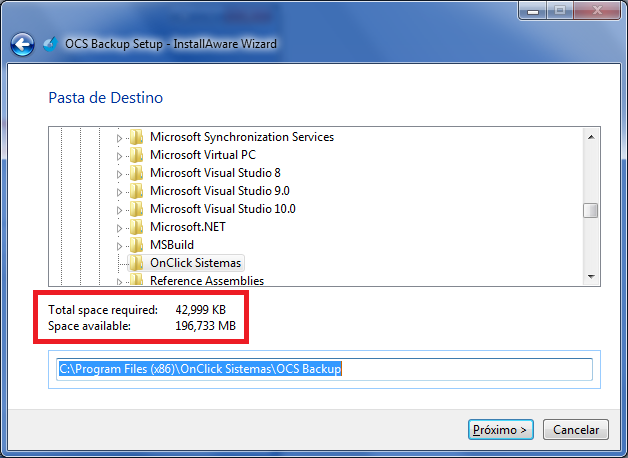Viewport: 628px width, 458px height.
Task: Click the OnClick Sistemas folder icon
Action: (136, 263)
